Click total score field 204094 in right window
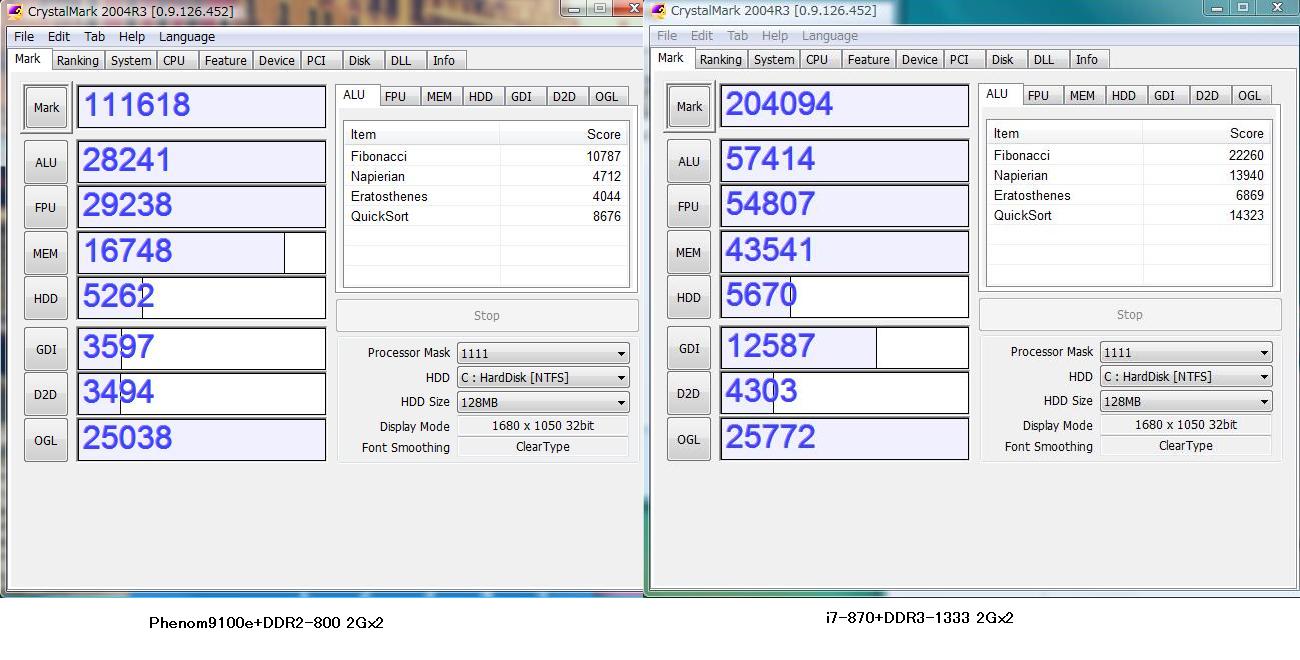This screenshot has width=1300, height=660. pyautogui.click(x=845, y=106)
